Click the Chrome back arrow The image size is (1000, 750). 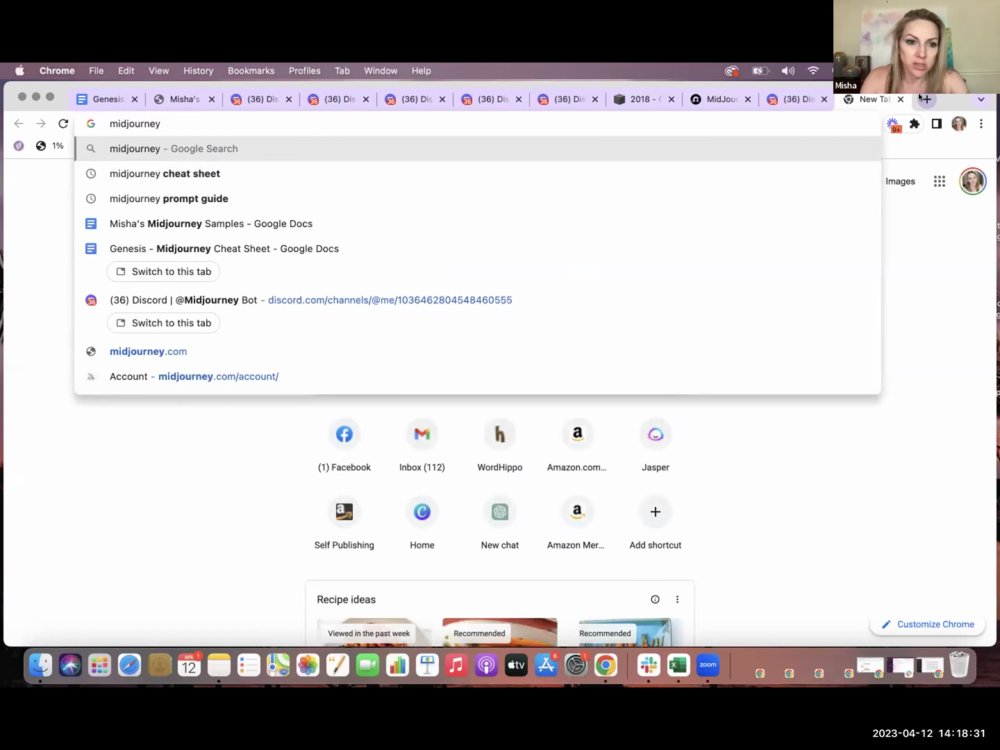tap(18, 124)
